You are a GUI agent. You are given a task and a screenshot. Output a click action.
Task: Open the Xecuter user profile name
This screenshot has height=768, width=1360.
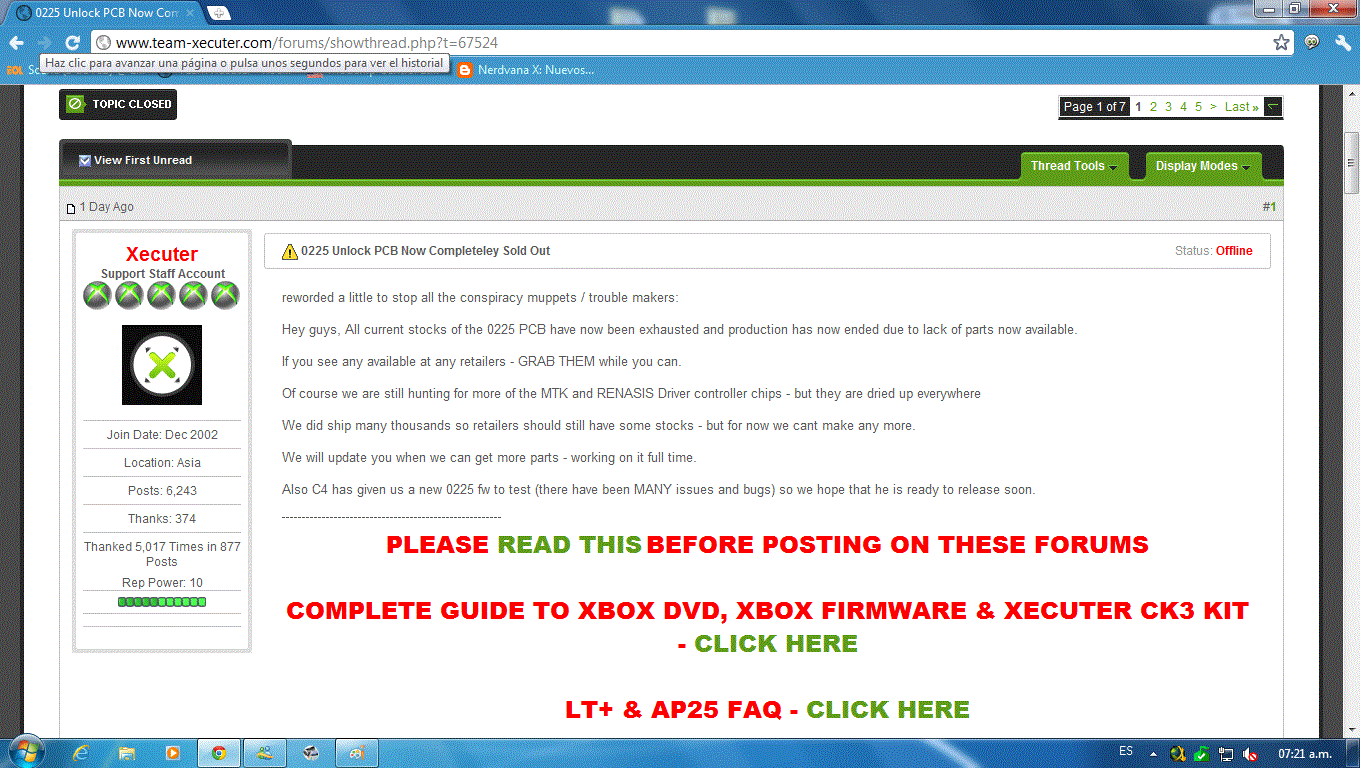tap(162, 254)
